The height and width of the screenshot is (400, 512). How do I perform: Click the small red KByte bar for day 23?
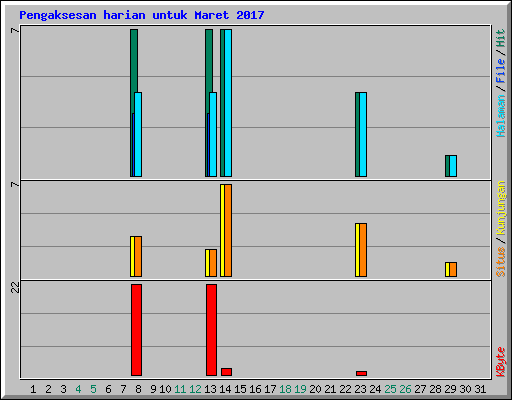click(361, 373)
